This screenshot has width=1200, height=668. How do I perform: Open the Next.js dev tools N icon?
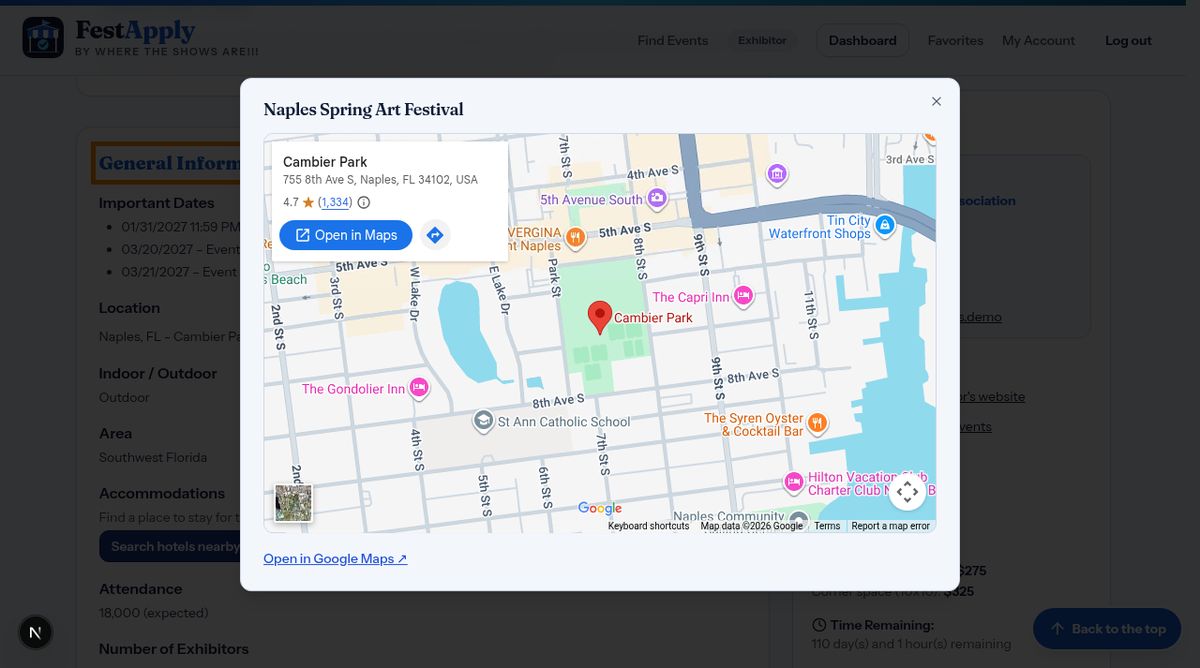36,632
